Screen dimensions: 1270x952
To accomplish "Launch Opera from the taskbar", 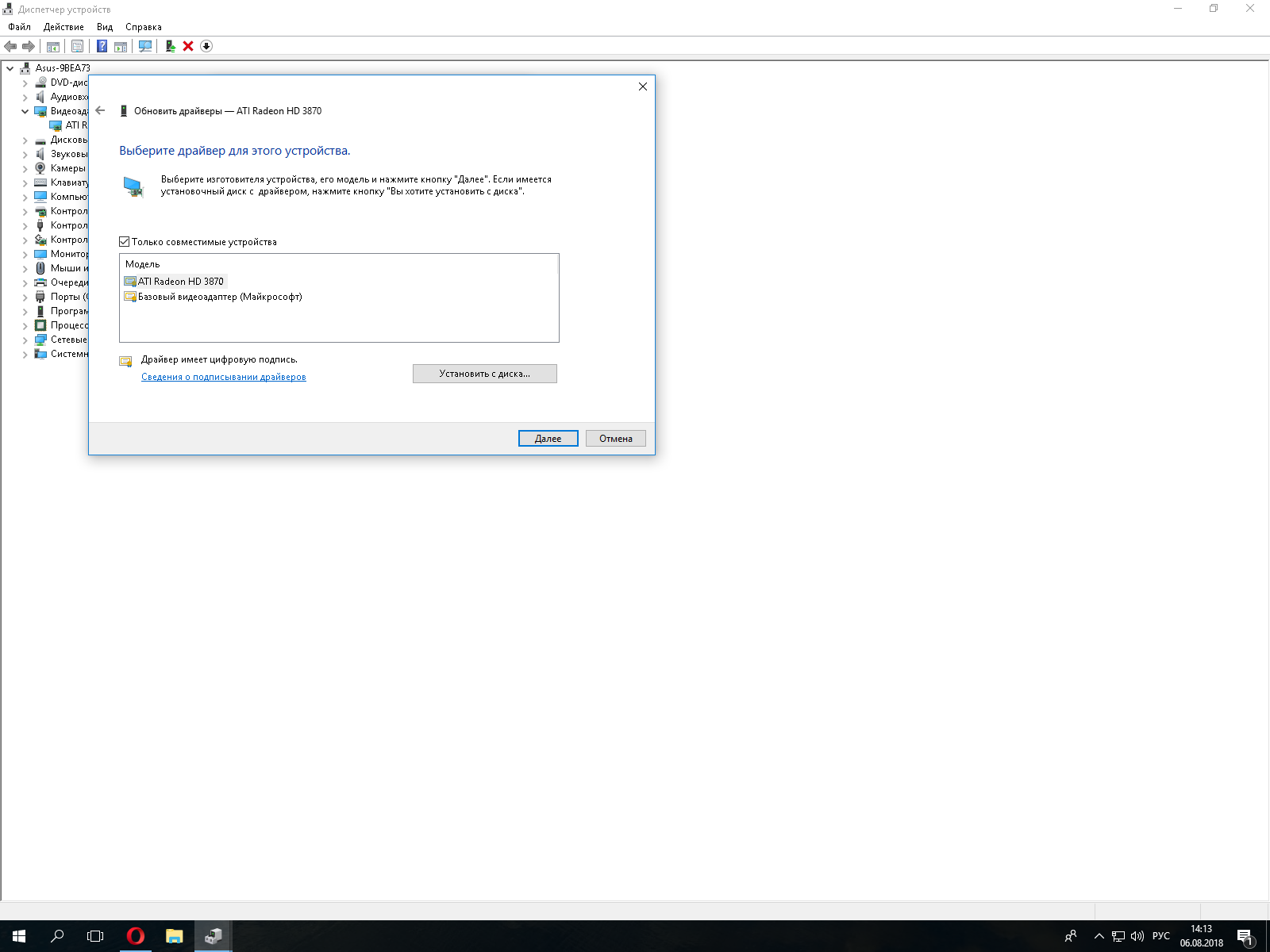I will (x=136, y=936).
